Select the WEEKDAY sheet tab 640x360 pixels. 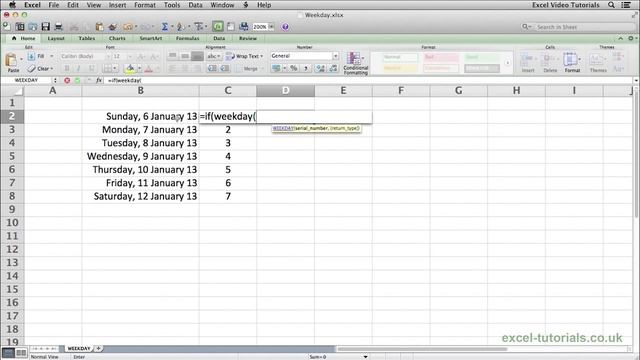pyautogui.click(x=78, y=349)
